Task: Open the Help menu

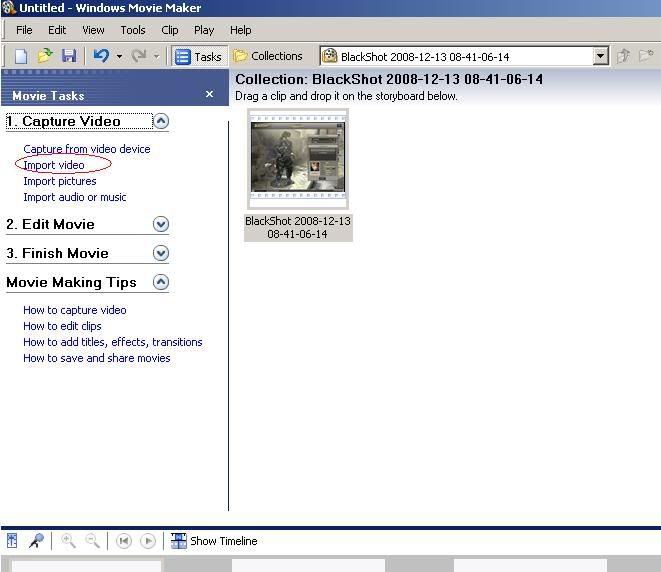Action: [x=240, y=30]
